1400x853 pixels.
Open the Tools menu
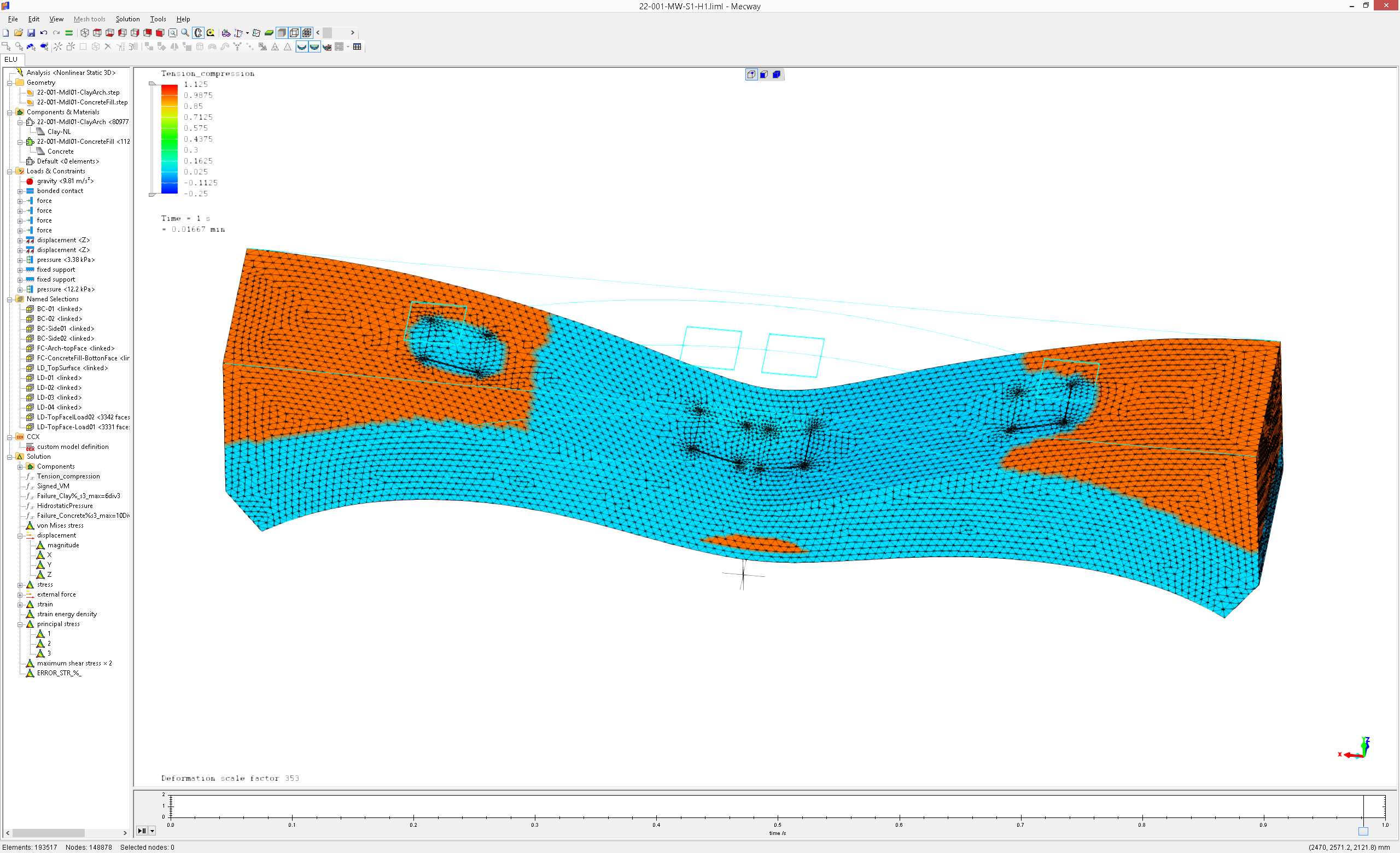158,19
